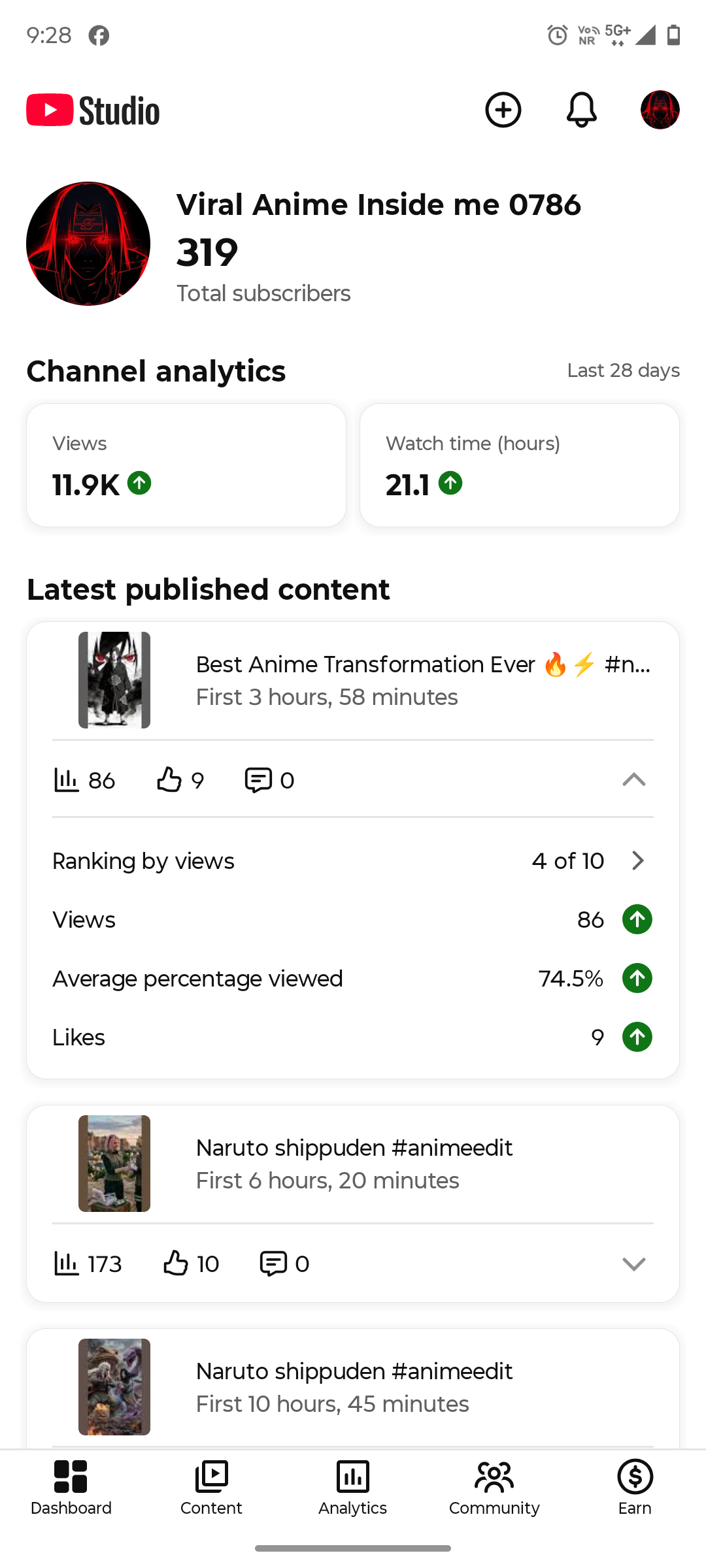This screenshot has width=706, height=1568.
Task: Open account avatar in top bar
Action: [660, 110]
